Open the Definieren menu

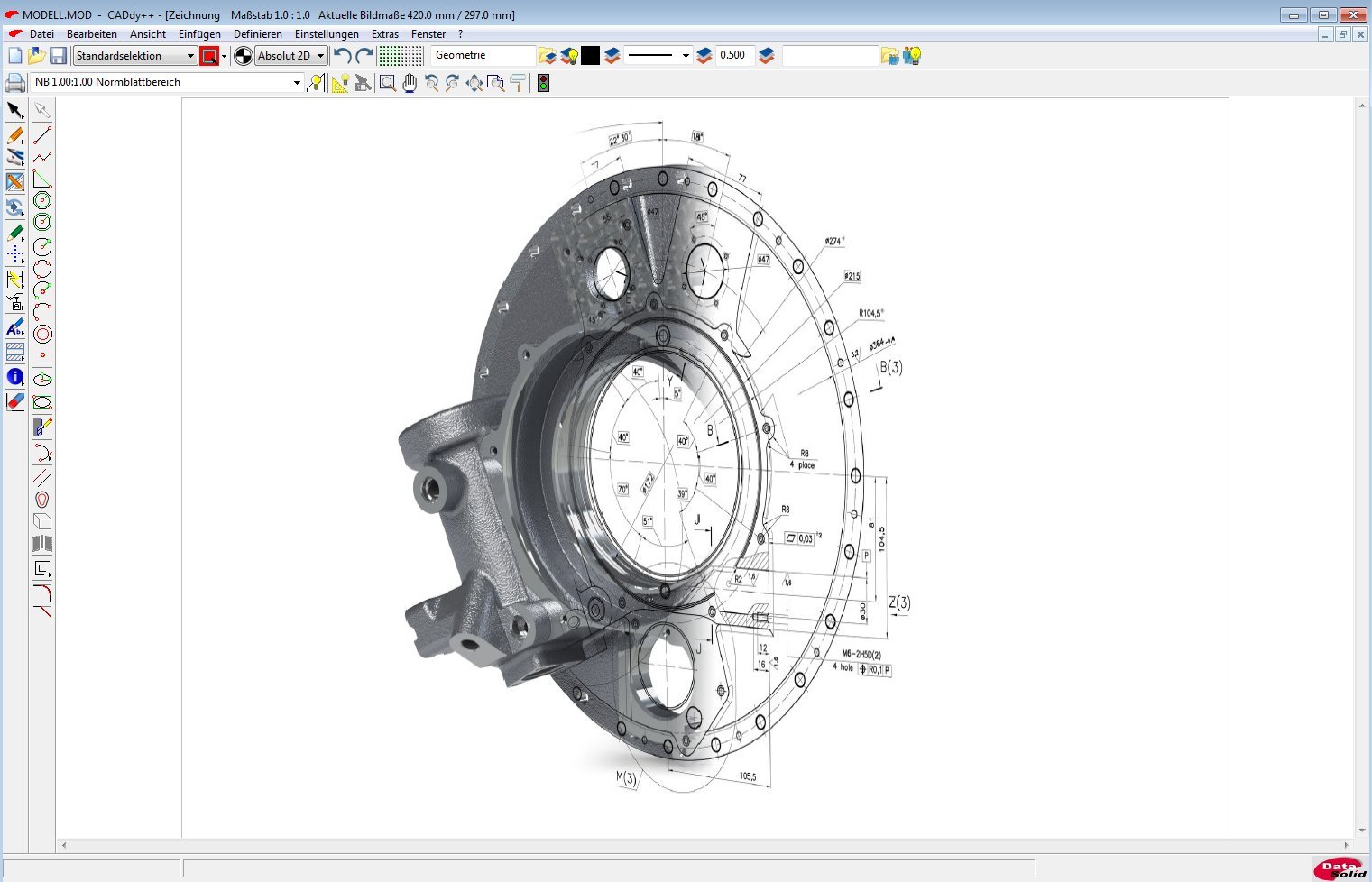[x=258, y=34]
